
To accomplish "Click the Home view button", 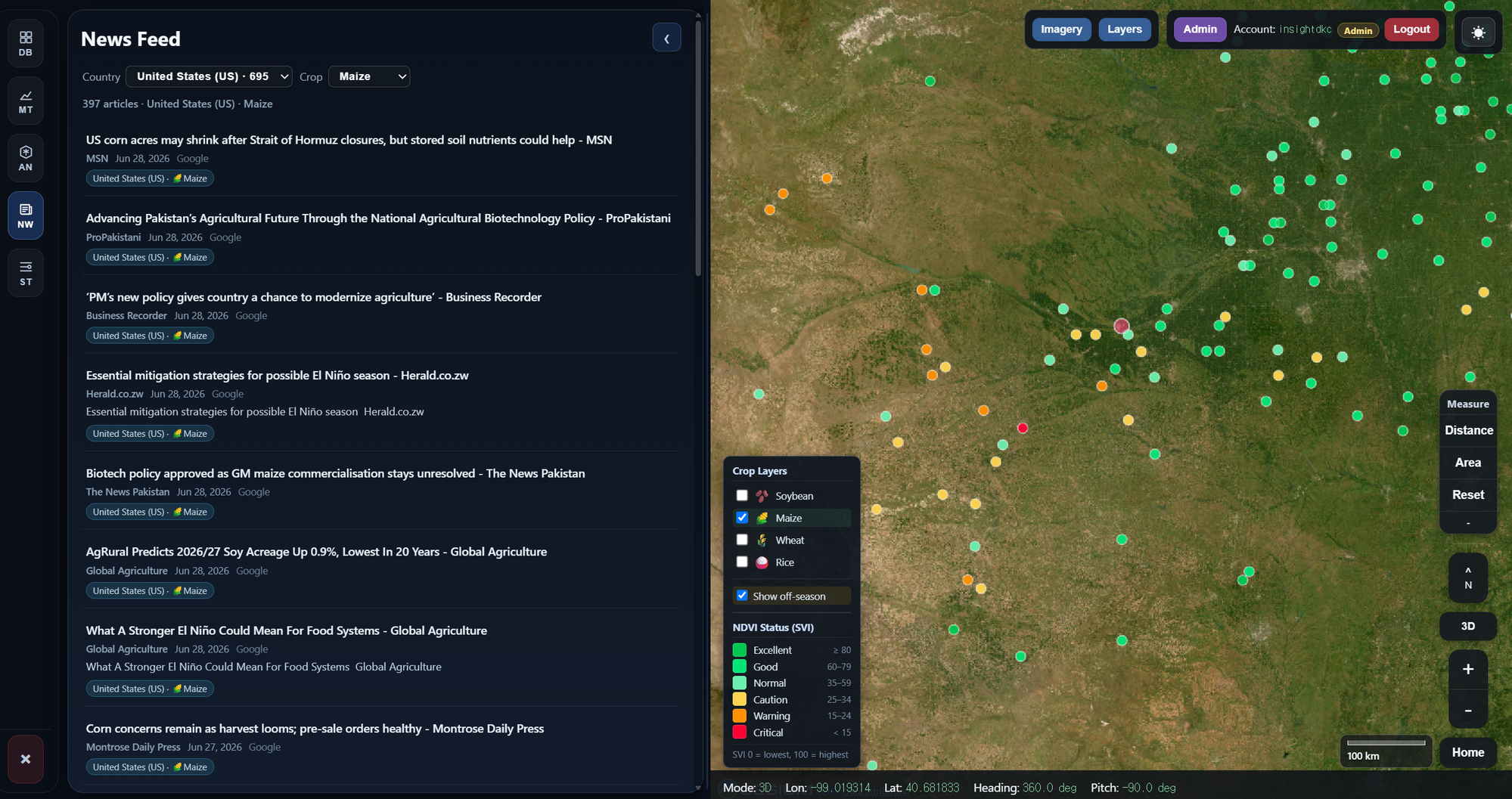I will click(x=1468, y=753).
